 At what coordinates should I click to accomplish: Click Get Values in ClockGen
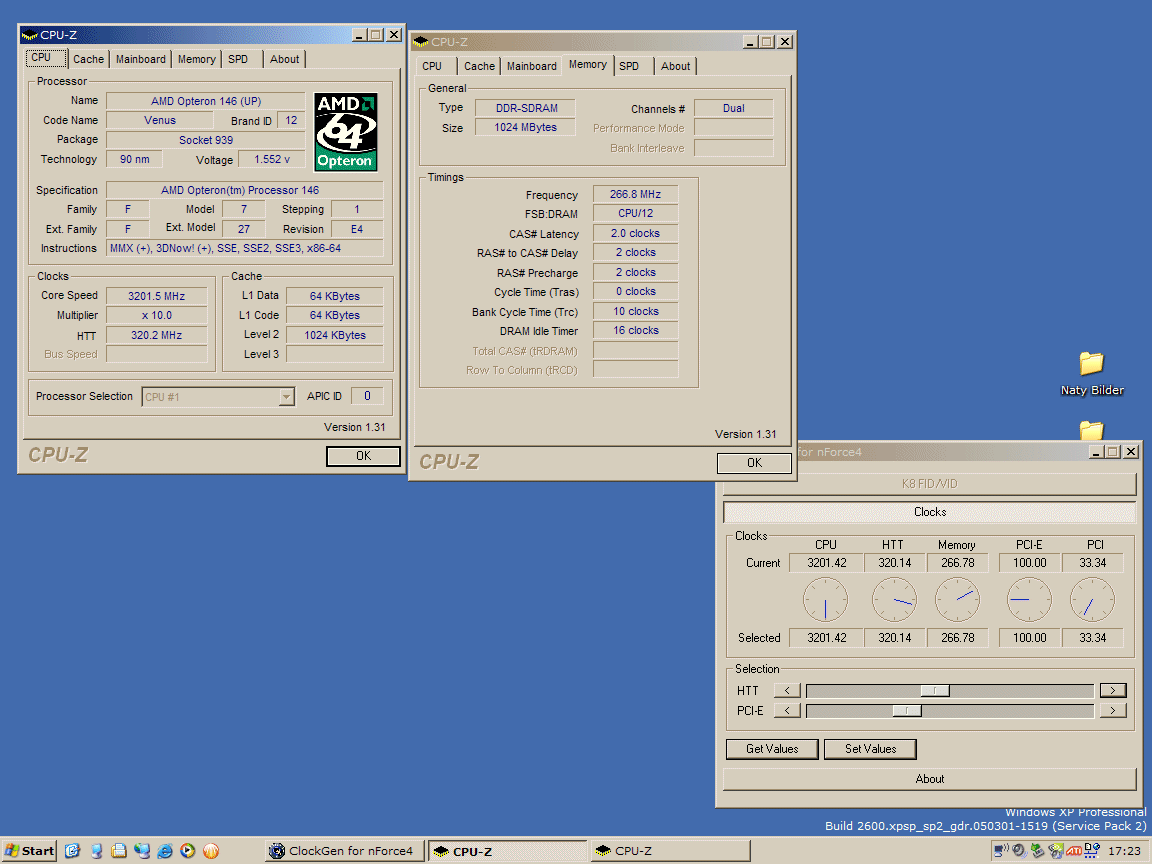tap(772, 749)
